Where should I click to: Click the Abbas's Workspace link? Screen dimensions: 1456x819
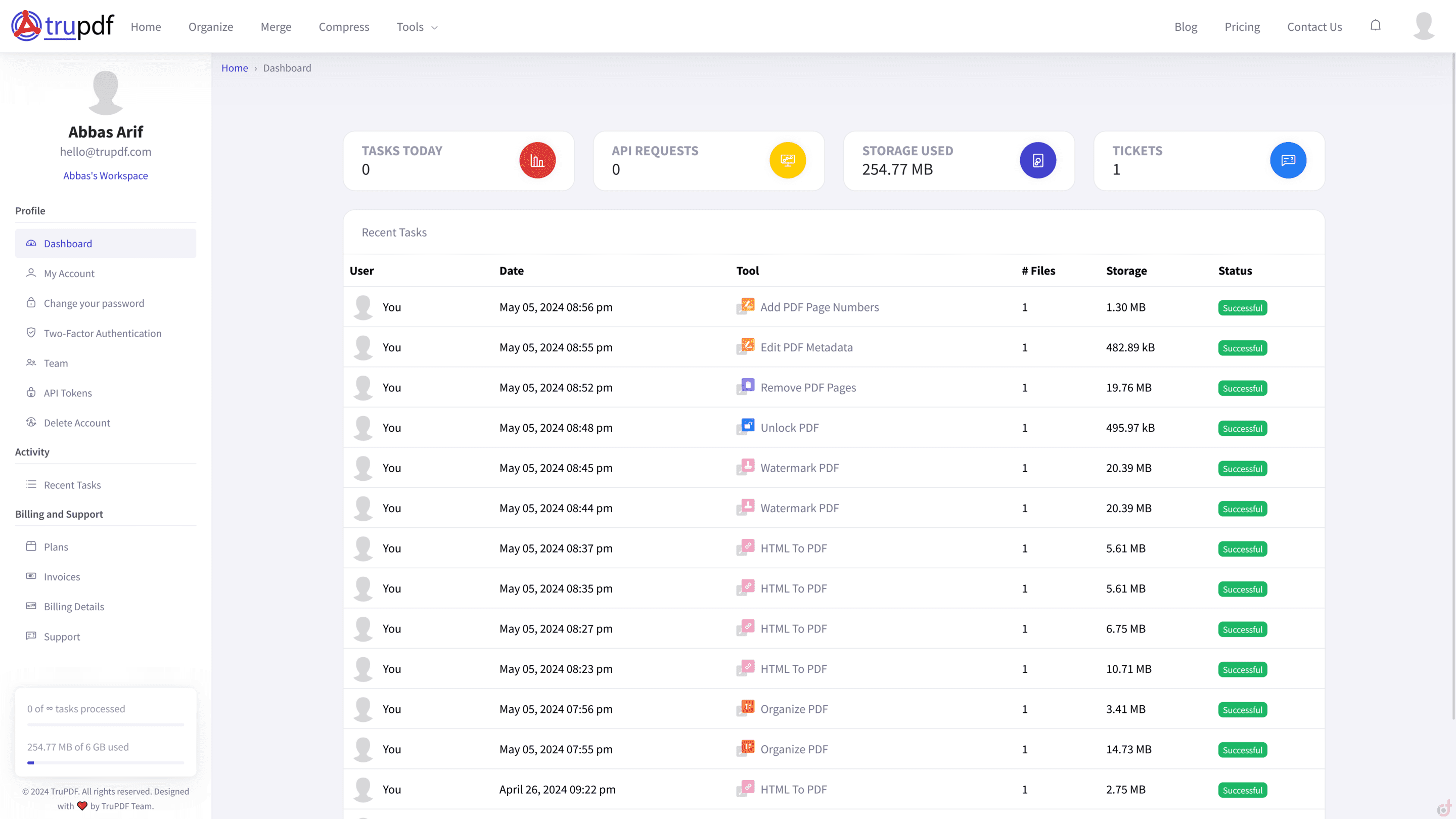click(x=106, y=176)
